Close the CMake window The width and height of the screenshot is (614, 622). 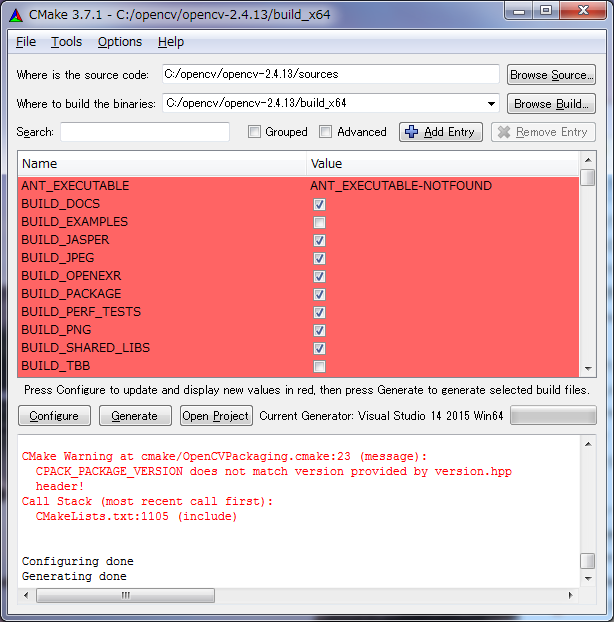tap(583, 10)
